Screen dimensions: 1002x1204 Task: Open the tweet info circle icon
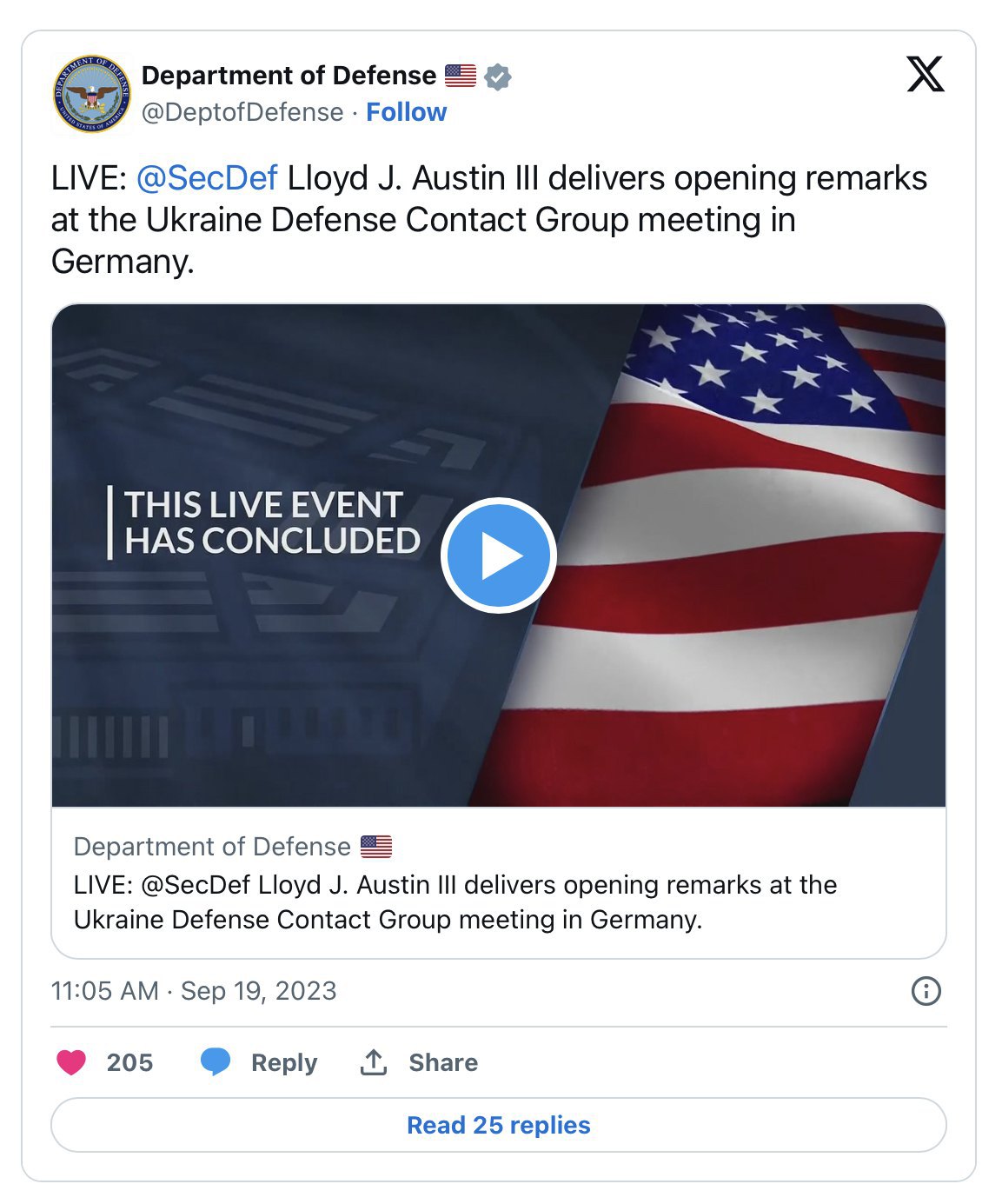926,991
